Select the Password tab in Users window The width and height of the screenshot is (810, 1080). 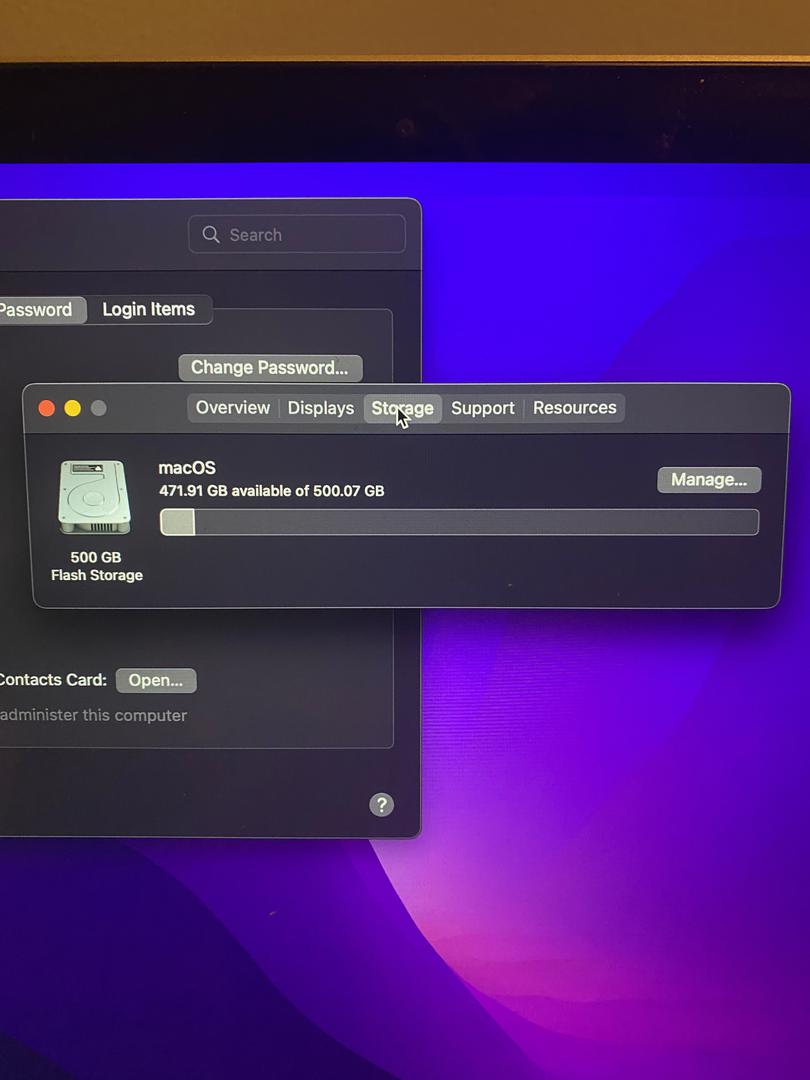[41, 309]
